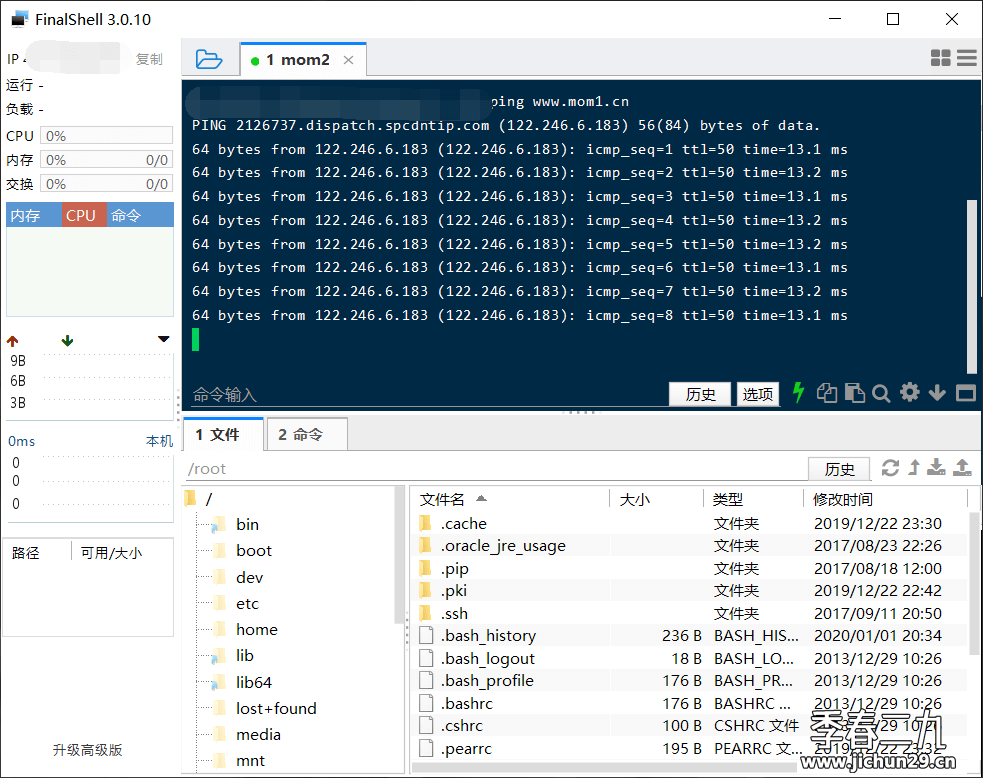Refresh the file list
The image size is (983, 778).
tap(890, 468)
